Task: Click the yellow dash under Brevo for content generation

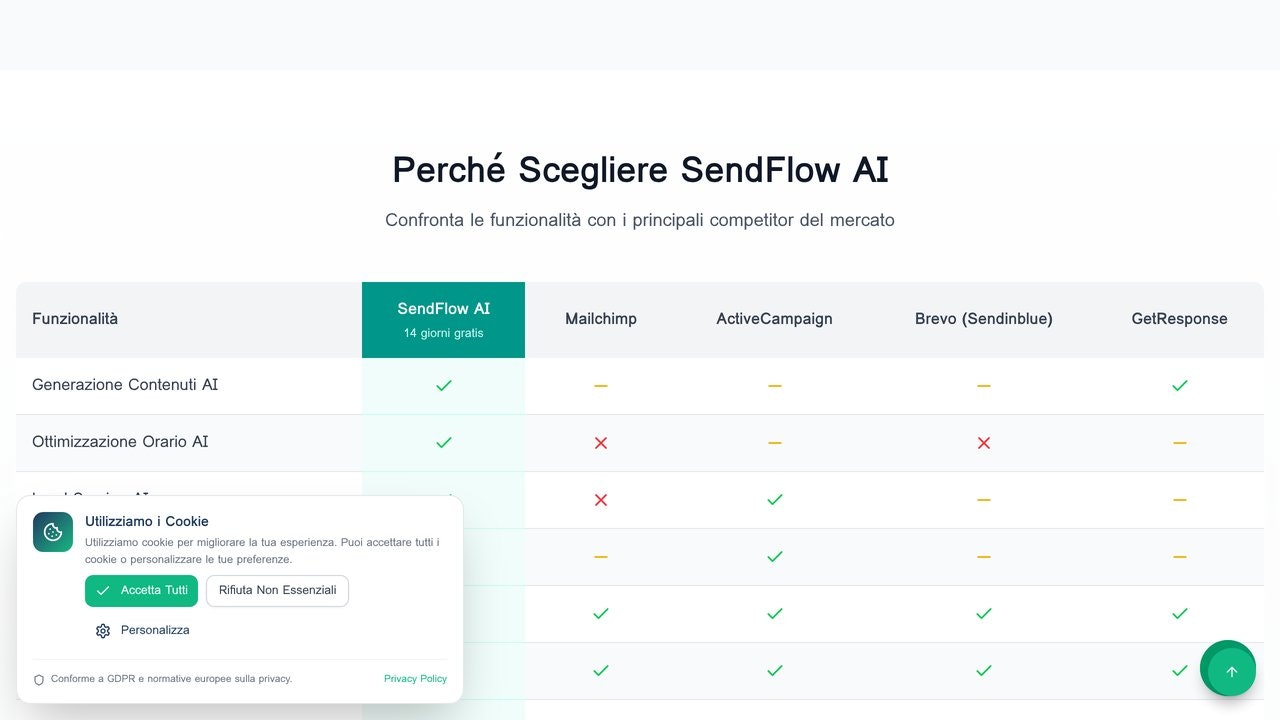Action: pyautogui.click(x=983, y=385)
